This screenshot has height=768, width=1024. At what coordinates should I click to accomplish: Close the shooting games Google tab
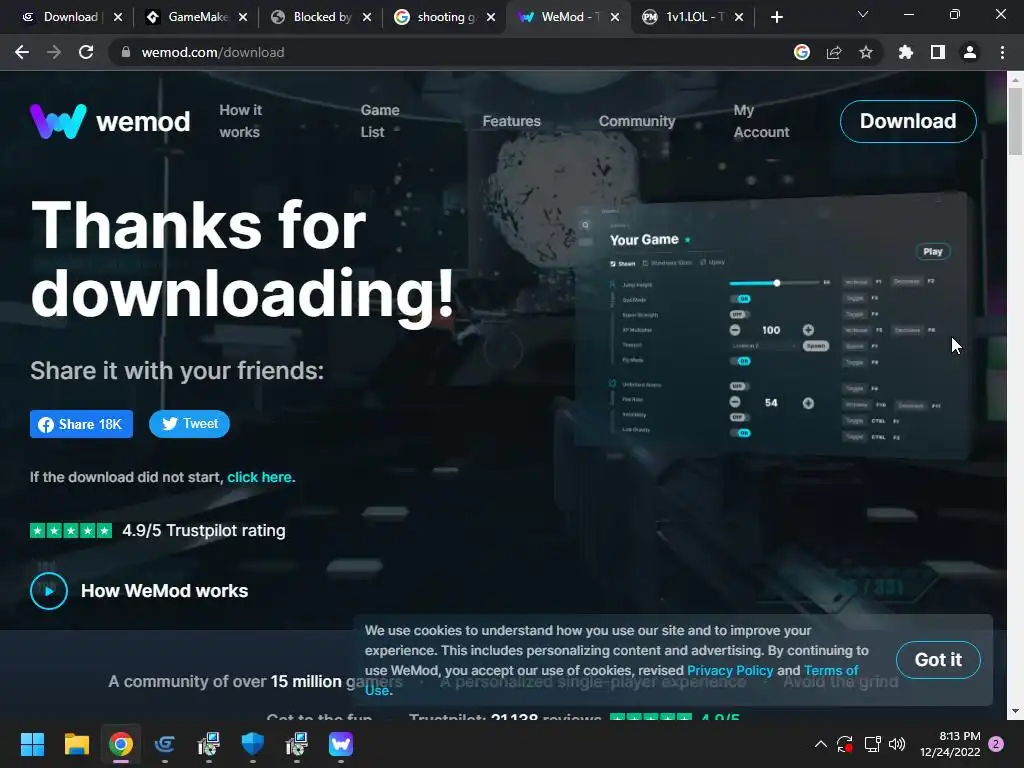pos(491,18)
